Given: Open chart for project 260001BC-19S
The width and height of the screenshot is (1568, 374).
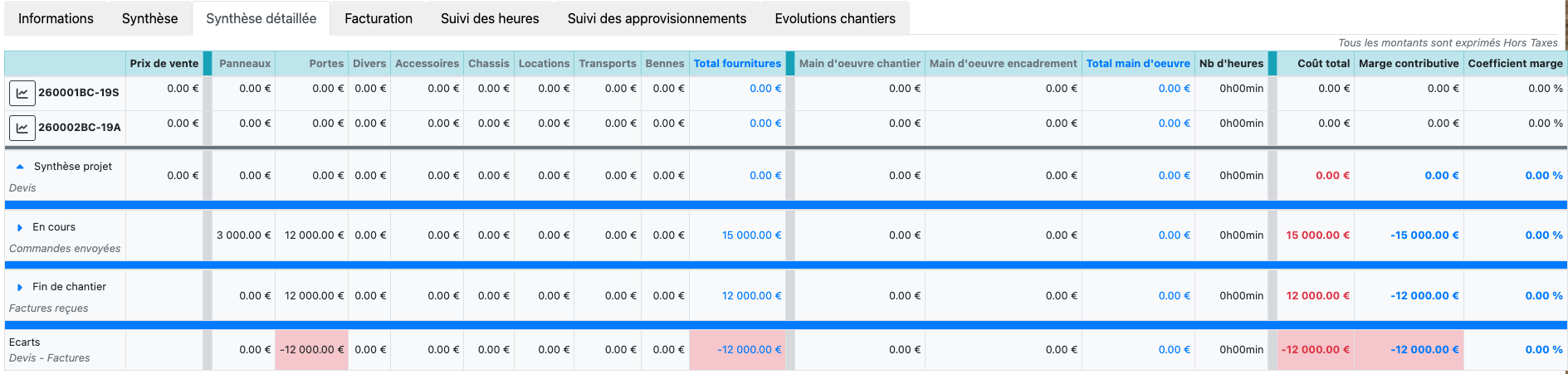Looking at the screenshot, I should tap(22, 93).
